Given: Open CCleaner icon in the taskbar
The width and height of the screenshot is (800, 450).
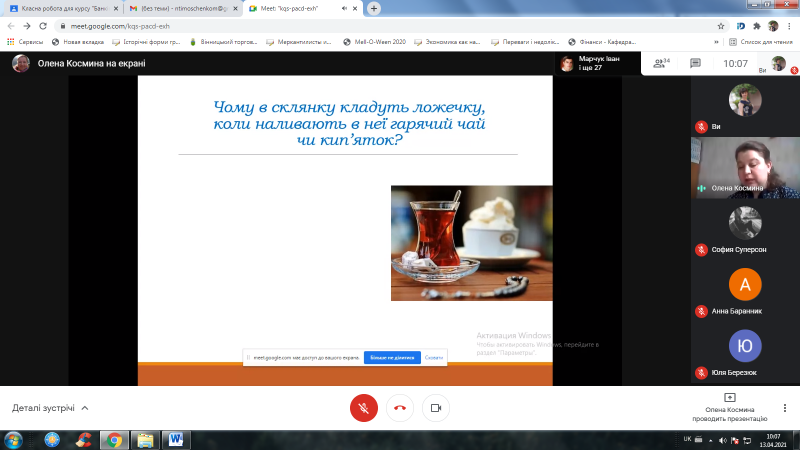Looking at the screenshot, I should point(84,440).
